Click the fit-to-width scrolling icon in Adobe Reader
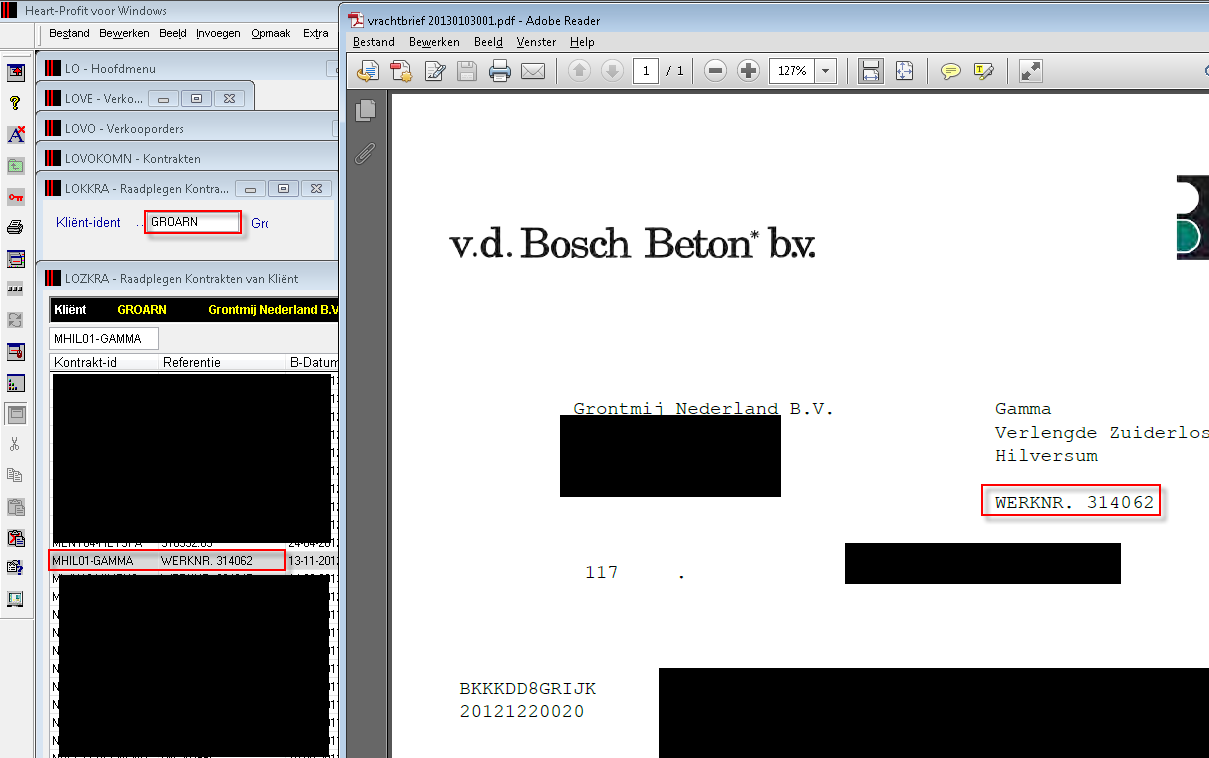1209x758 pixels. coord(870,71)
